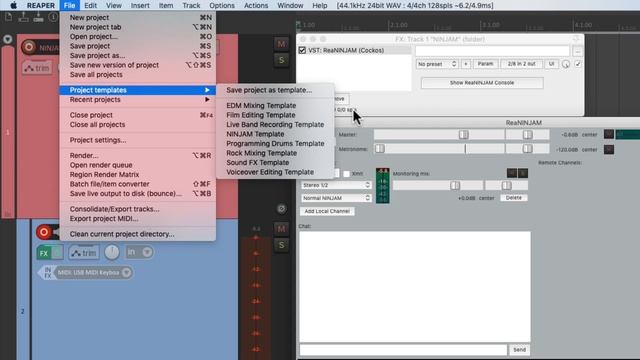Mute track 2 with the M button

[x=281, y=229]
